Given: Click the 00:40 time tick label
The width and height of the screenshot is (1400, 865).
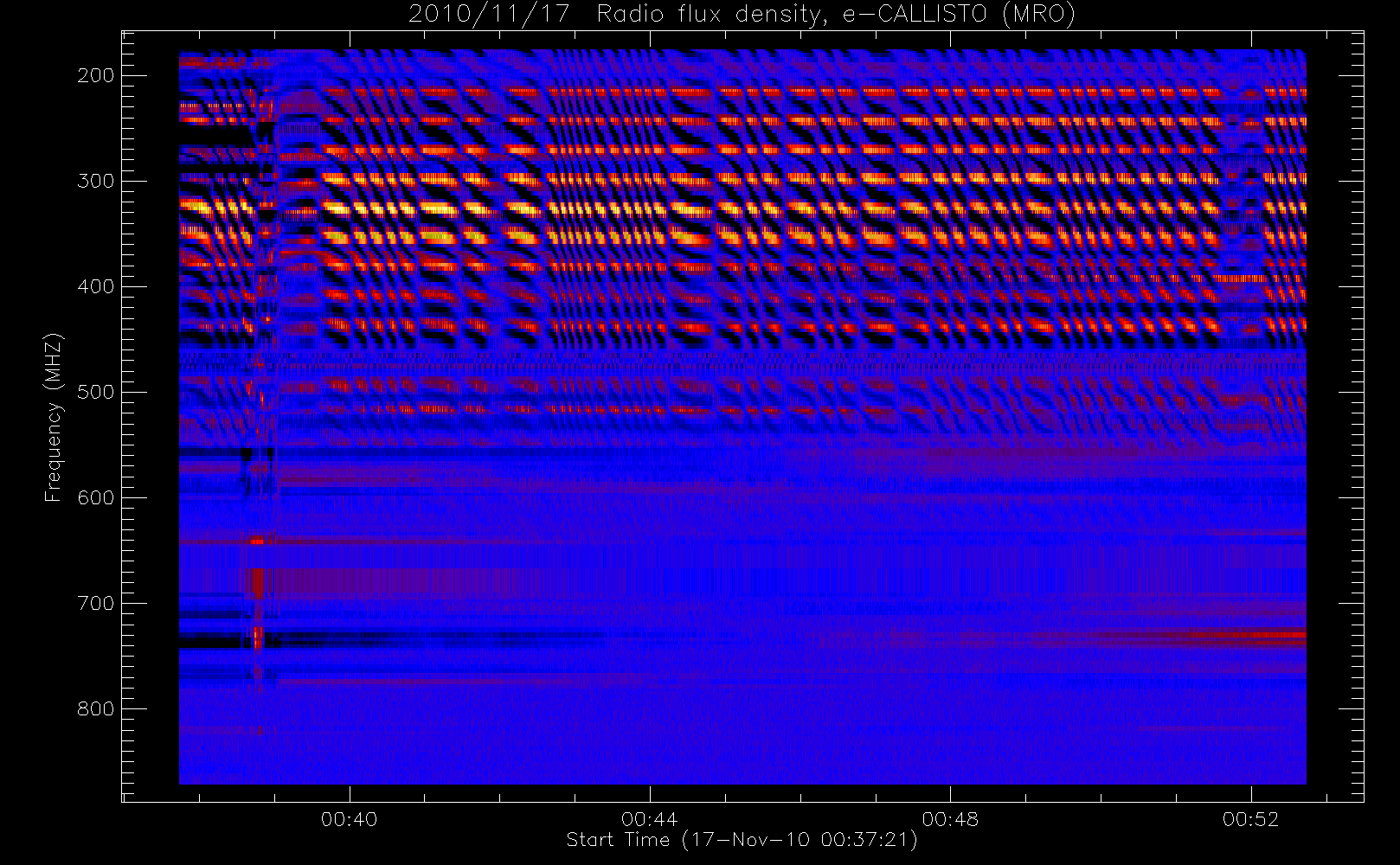Looking at the screenshot, I should pos(350,819).
